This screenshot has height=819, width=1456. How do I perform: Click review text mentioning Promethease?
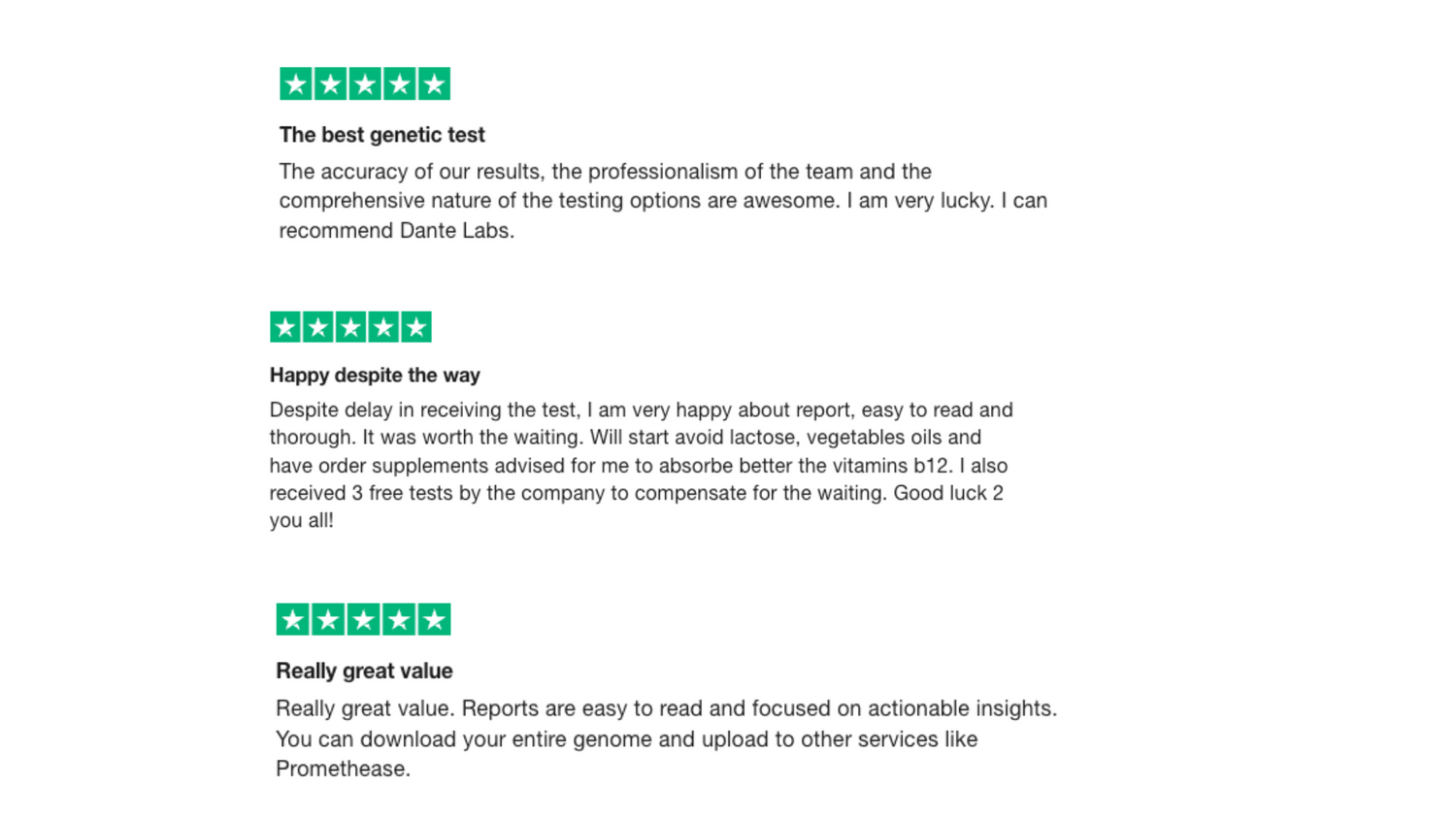click(x=667, y=738)
